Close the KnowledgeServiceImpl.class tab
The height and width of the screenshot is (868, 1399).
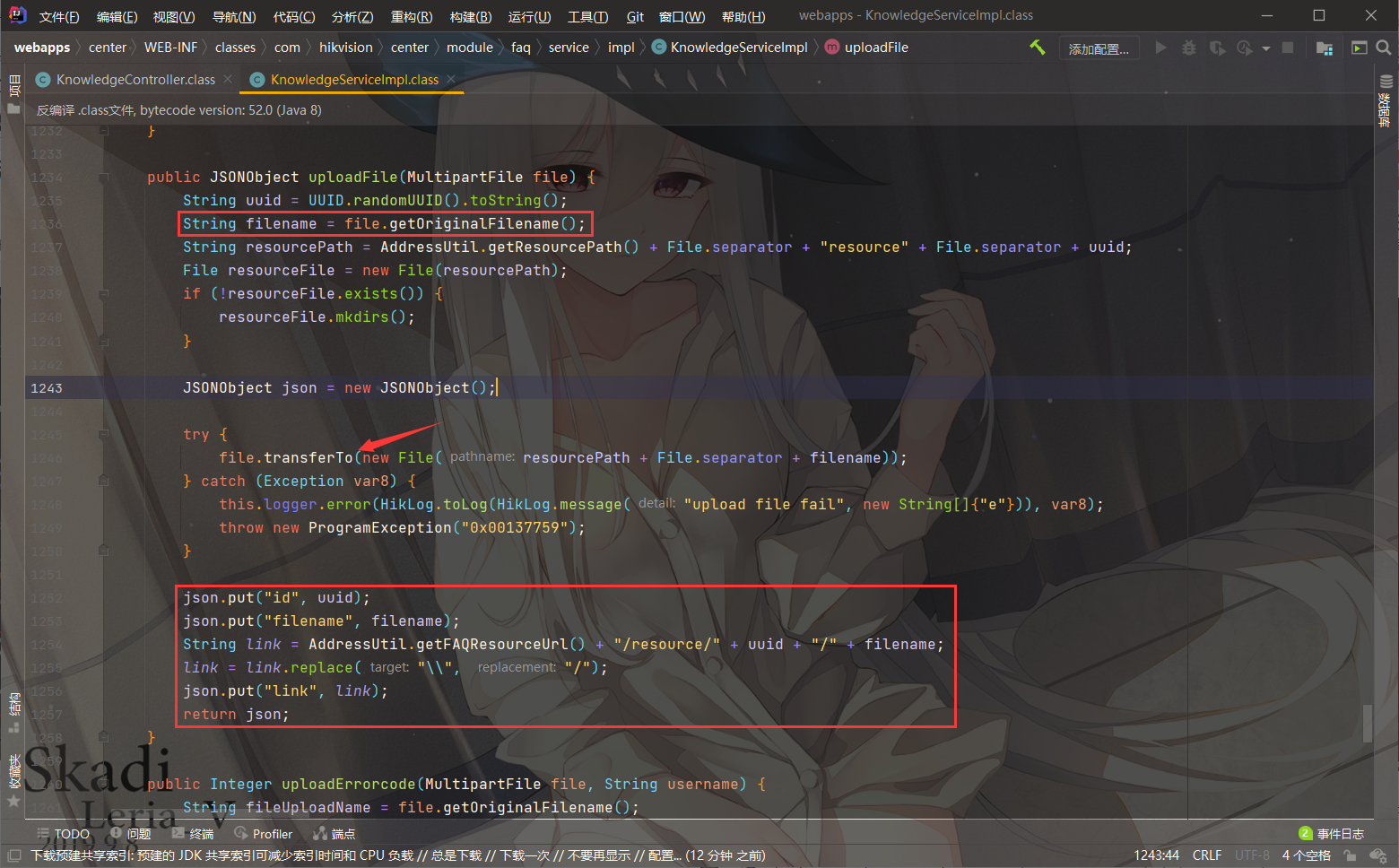point(451,80)
